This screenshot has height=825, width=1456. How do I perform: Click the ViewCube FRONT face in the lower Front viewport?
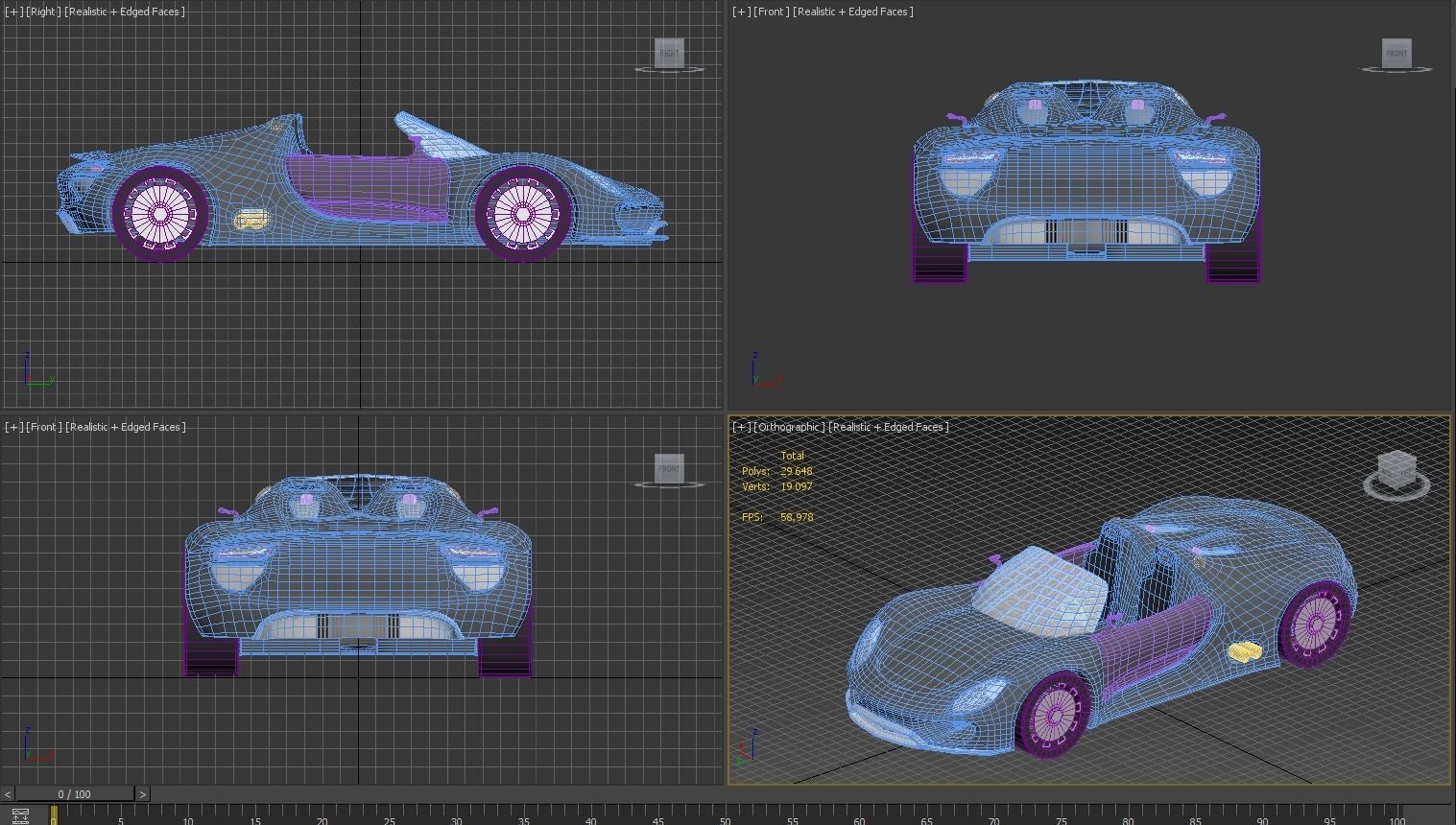669,468
